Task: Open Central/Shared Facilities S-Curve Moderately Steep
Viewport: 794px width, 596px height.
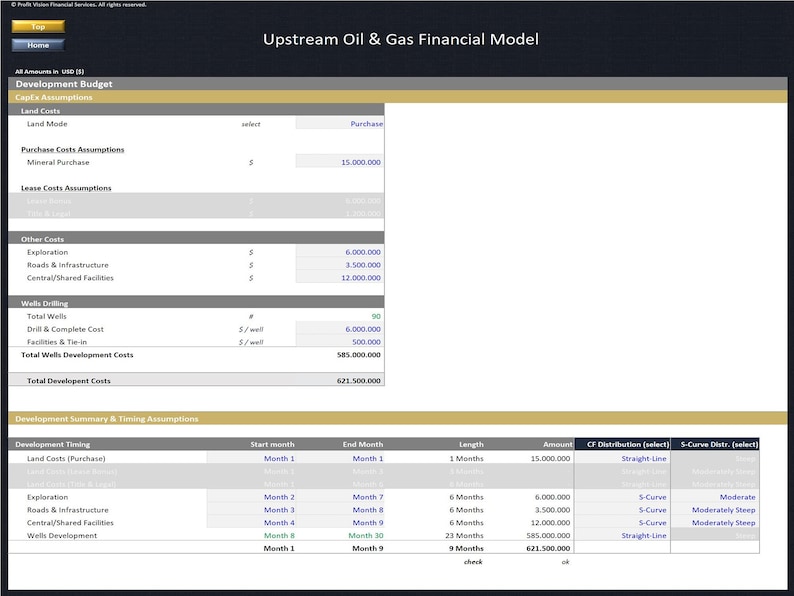Action: click(x=715, y=523)
